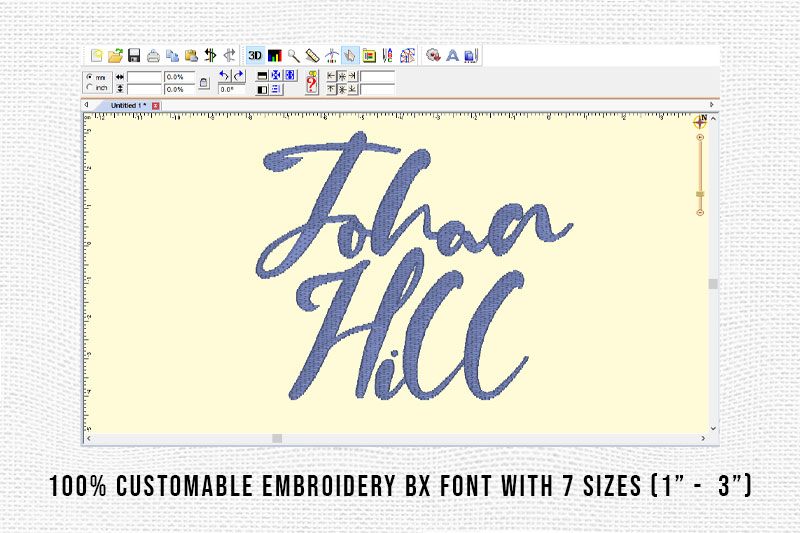This screenshot has height=533, width=800.
Task: Align objects to the right edge
Action: click(352, 76)
